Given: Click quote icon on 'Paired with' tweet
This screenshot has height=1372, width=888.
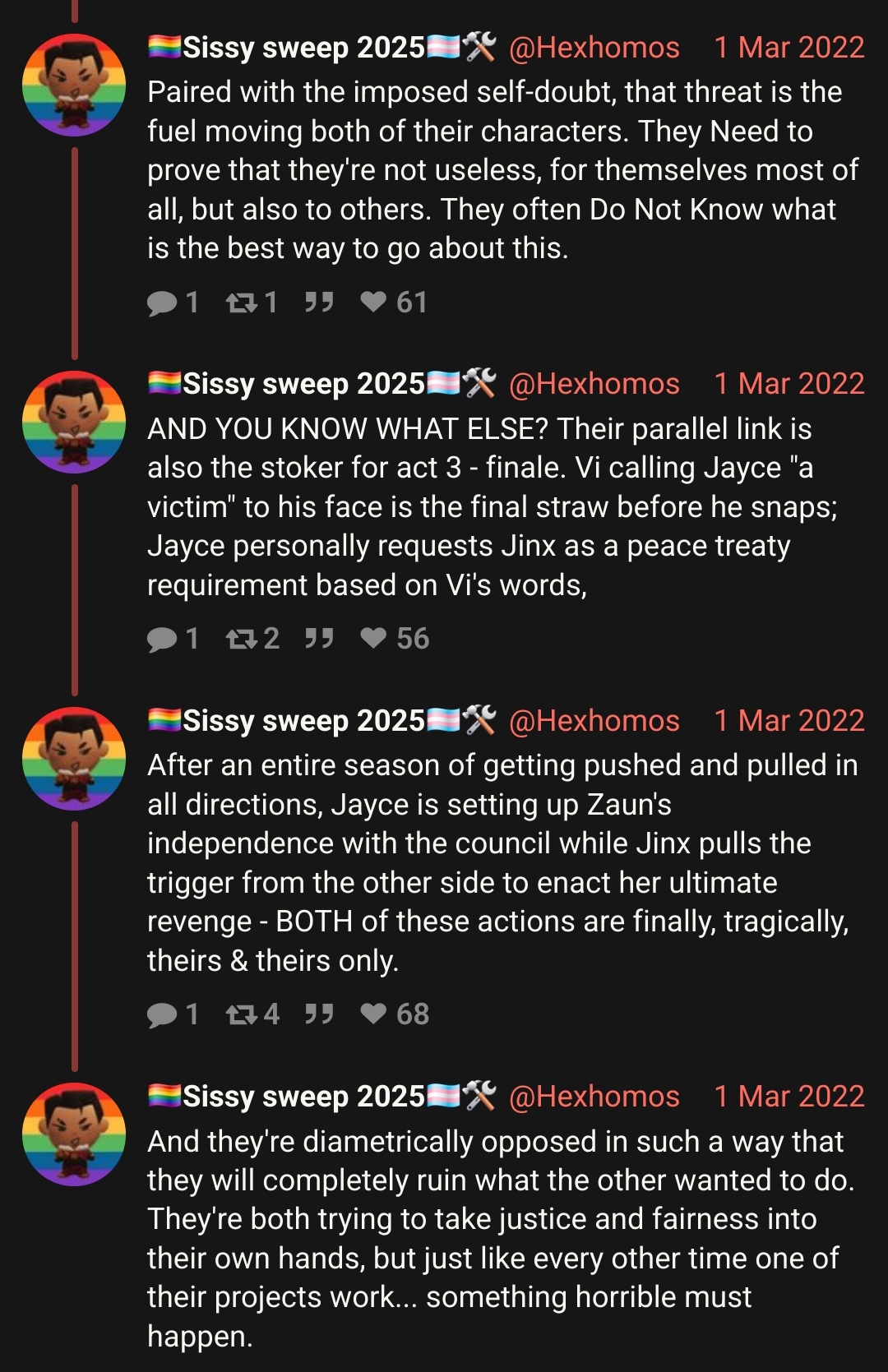Looking at the screenshot, I should click(x=319, y=303).
